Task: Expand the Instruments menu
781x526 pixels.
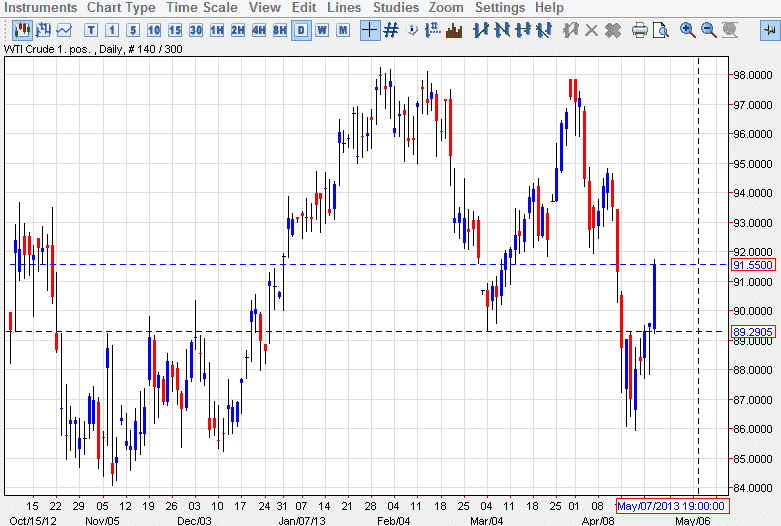Action: (x=41, y=8)
